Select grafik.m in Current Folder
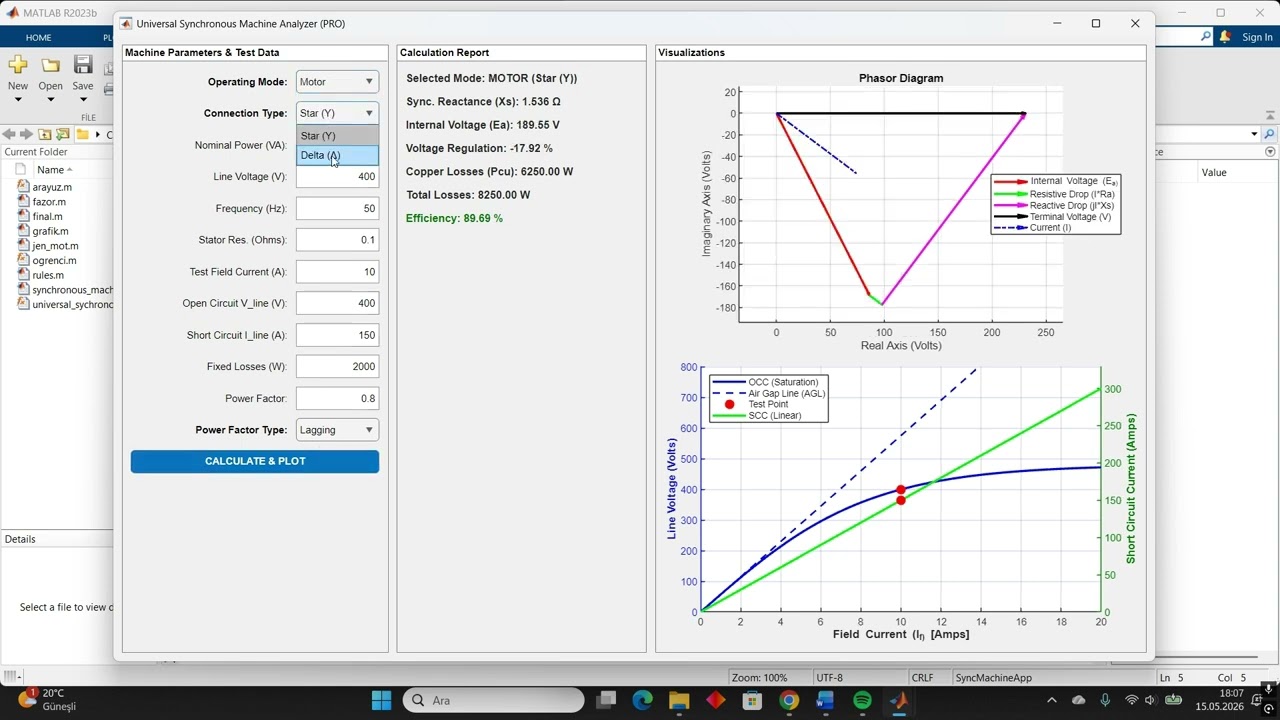Image resolution: width=1280 pixels, height=720 pixels. click(50, 231)
